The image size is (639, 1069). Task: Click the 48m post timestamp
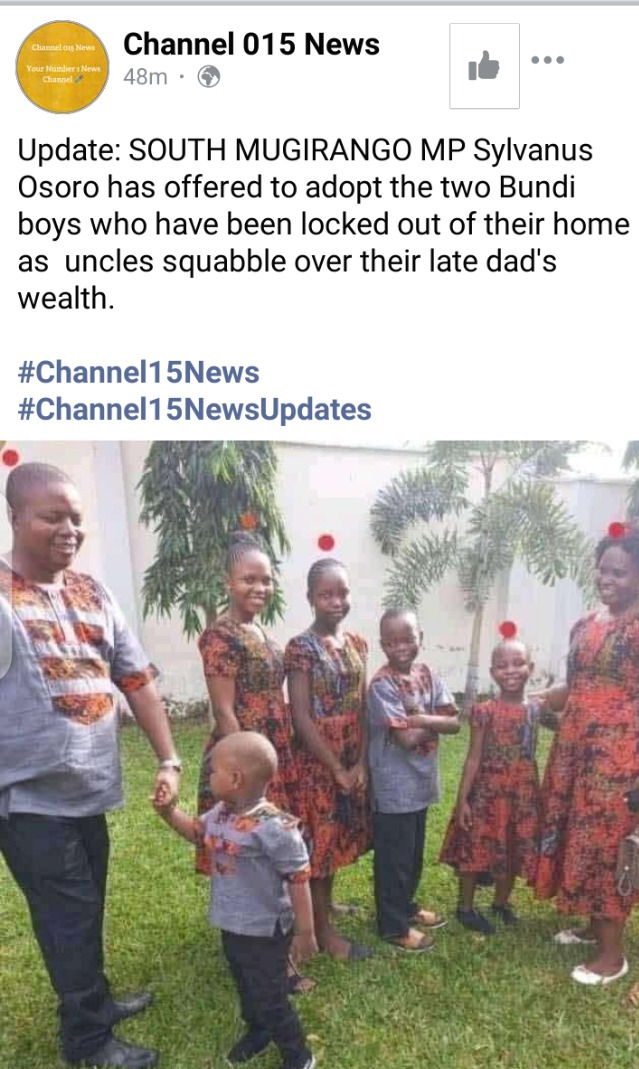145,77
